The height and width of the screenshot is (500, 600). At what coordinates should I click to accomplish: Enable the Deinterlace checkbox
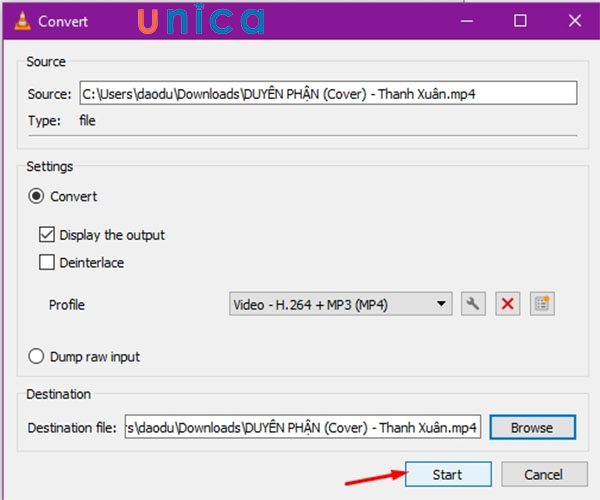pyautogui.click(x=47, y=262)
